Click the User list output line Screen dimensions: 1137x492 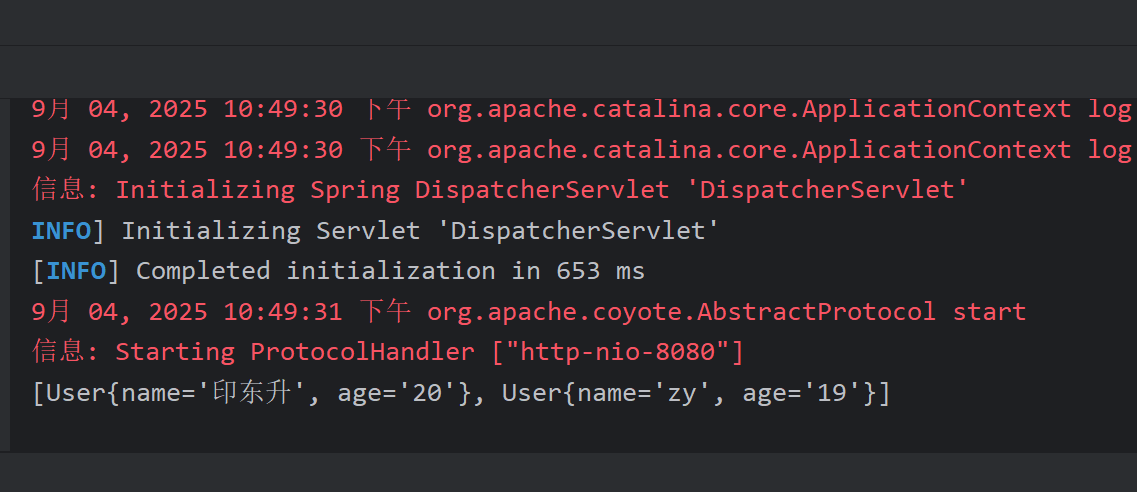(461, 393)
